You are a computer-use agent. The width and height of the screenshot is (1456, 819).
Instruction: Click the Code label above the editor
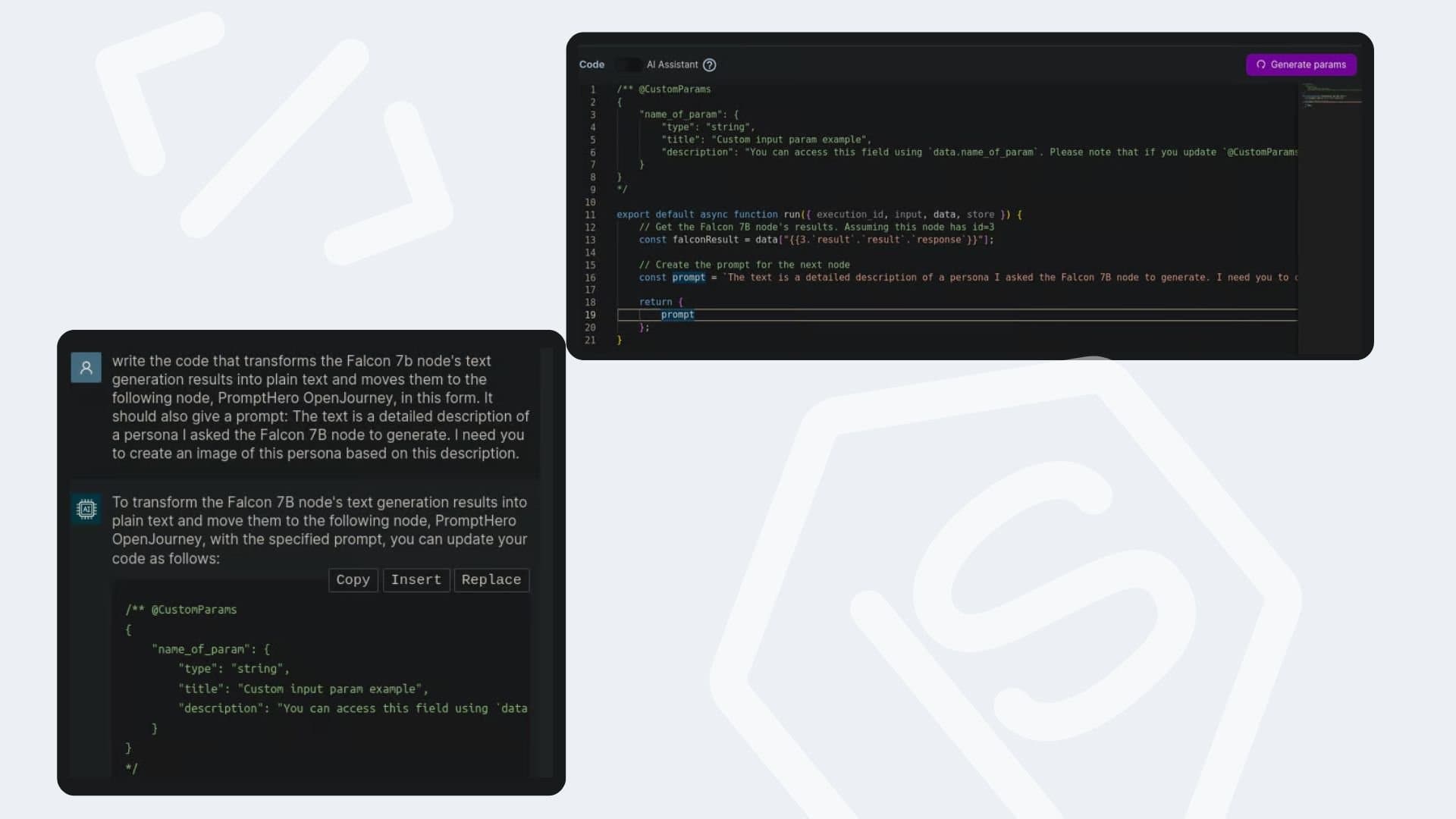(591, 64)
